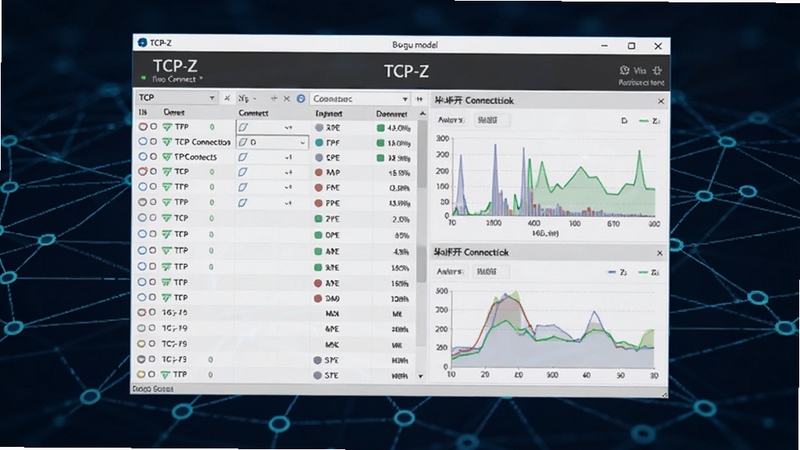
Task: Click the table scroll-down arrow
Action: [421, 377]
